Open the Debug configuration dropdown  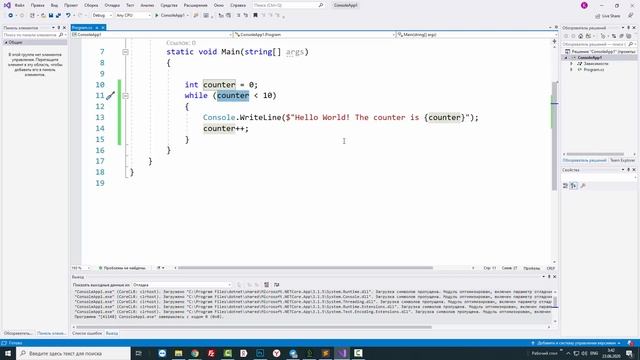pos(102,16)
